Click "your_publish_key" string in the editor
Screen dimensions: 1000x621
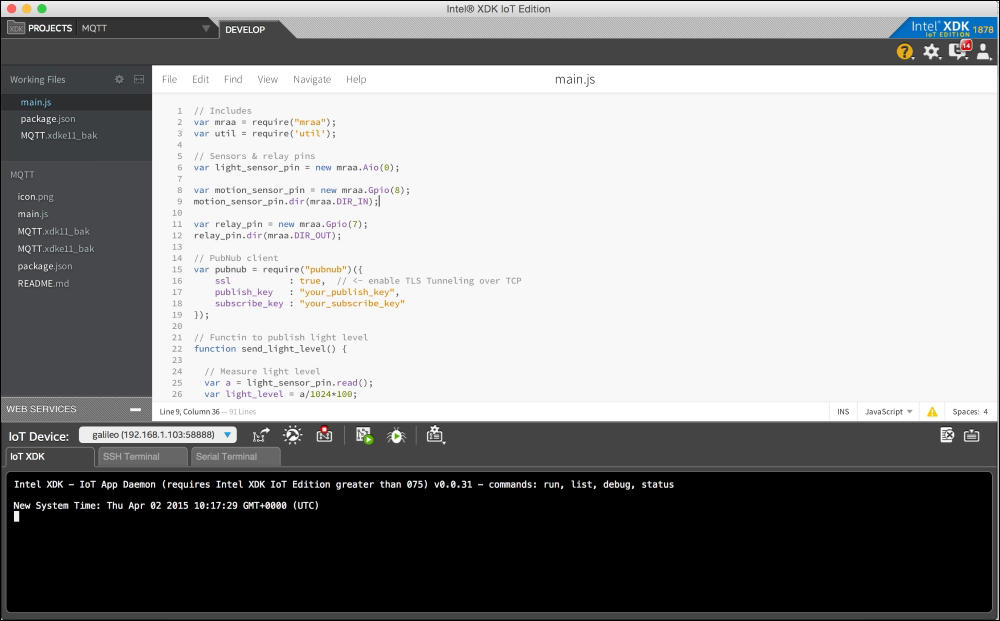click(x=347, y=292)
